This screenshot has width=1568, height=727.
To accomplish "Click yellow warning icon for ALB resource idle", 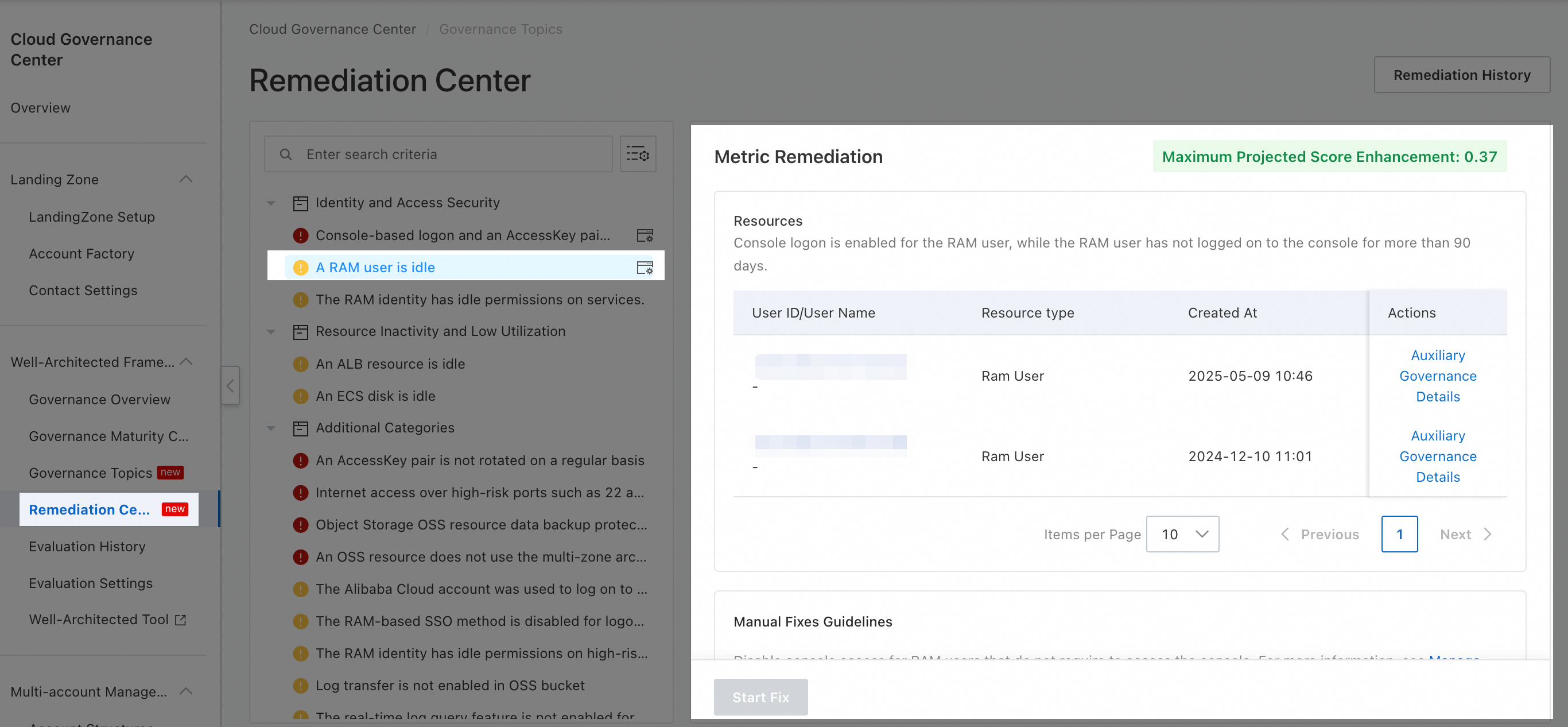I will pos(301,364).
